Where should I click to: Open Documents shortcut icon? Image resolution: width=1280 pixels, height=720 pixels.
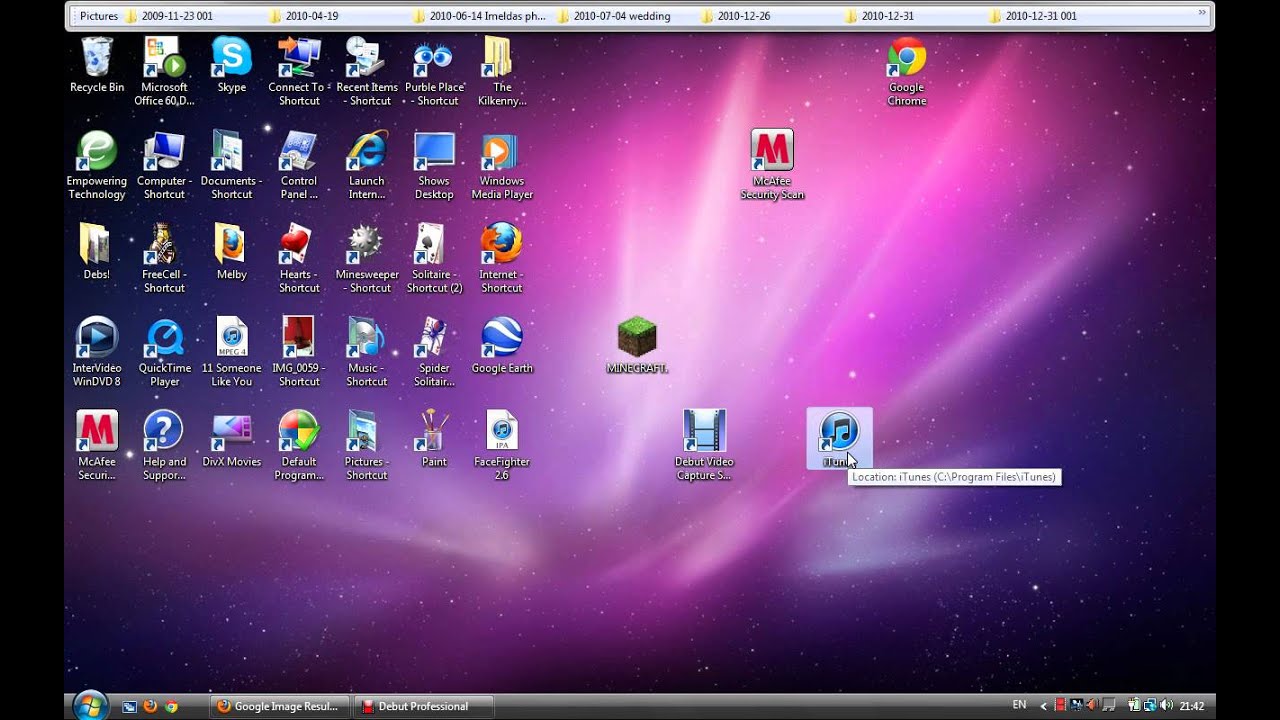pos(231,166)
